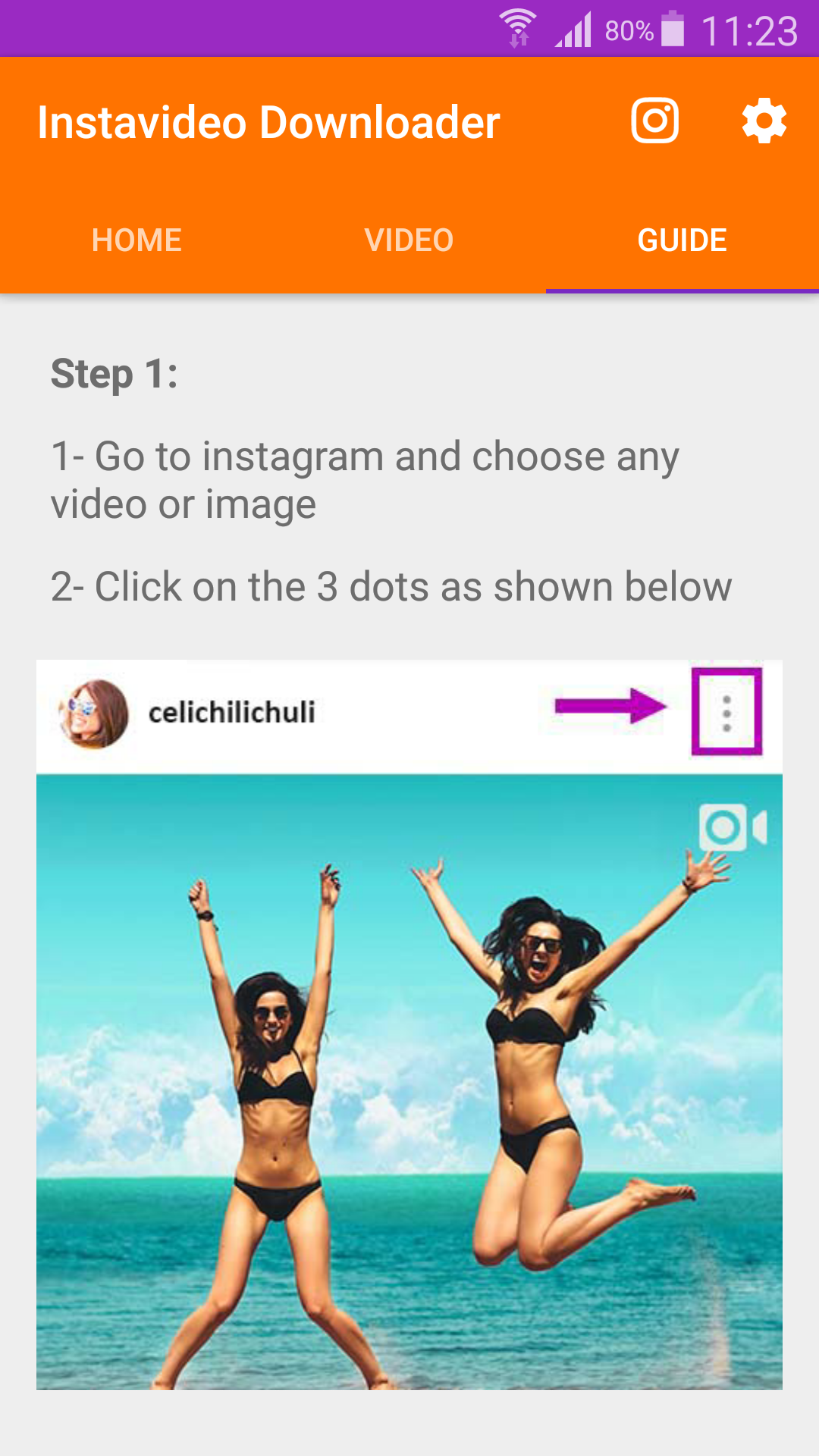Tap the three dots menu in guide image

pos(726,712)
